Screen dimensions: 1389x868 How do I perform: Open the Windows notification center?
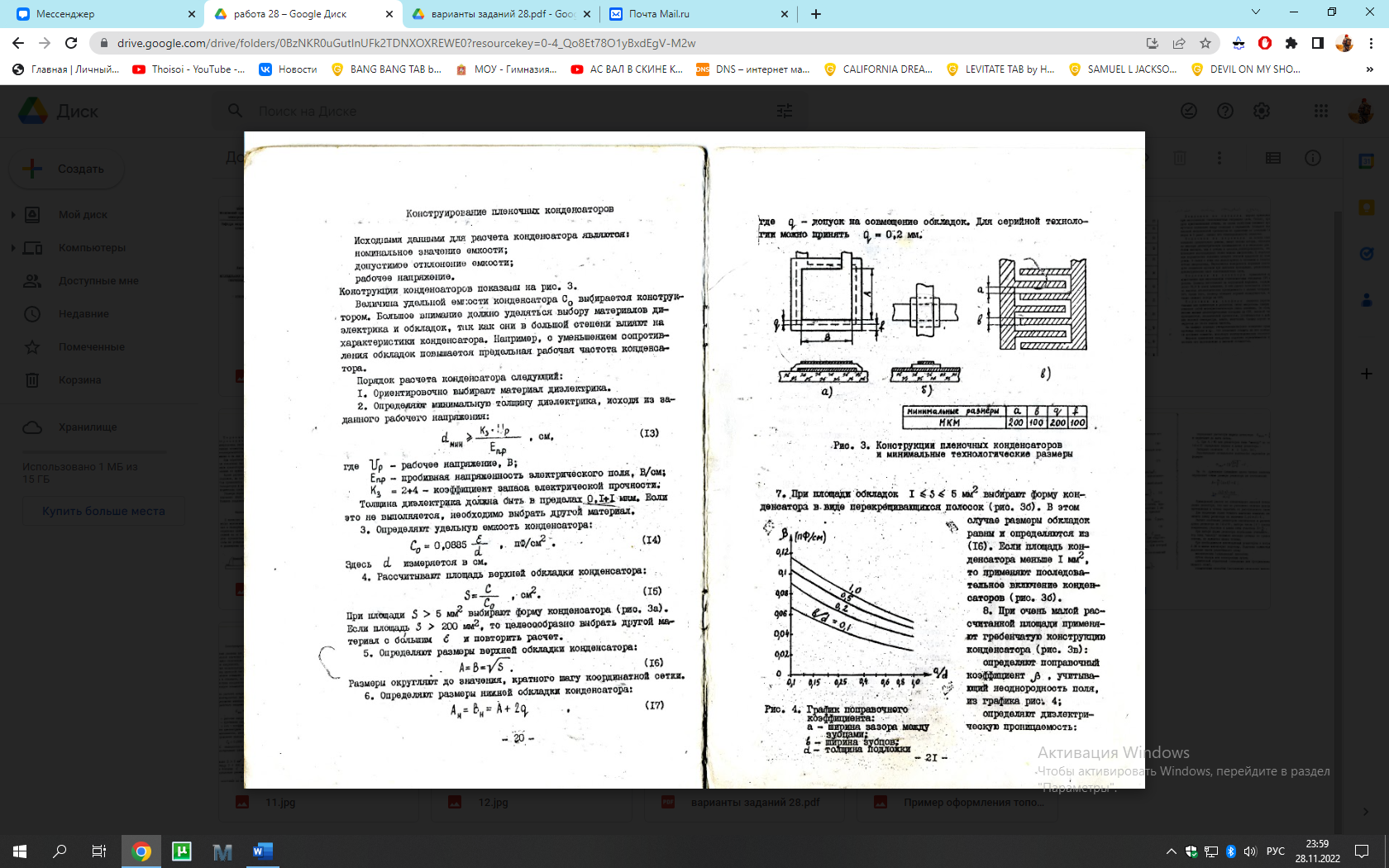coord(1362,851)
